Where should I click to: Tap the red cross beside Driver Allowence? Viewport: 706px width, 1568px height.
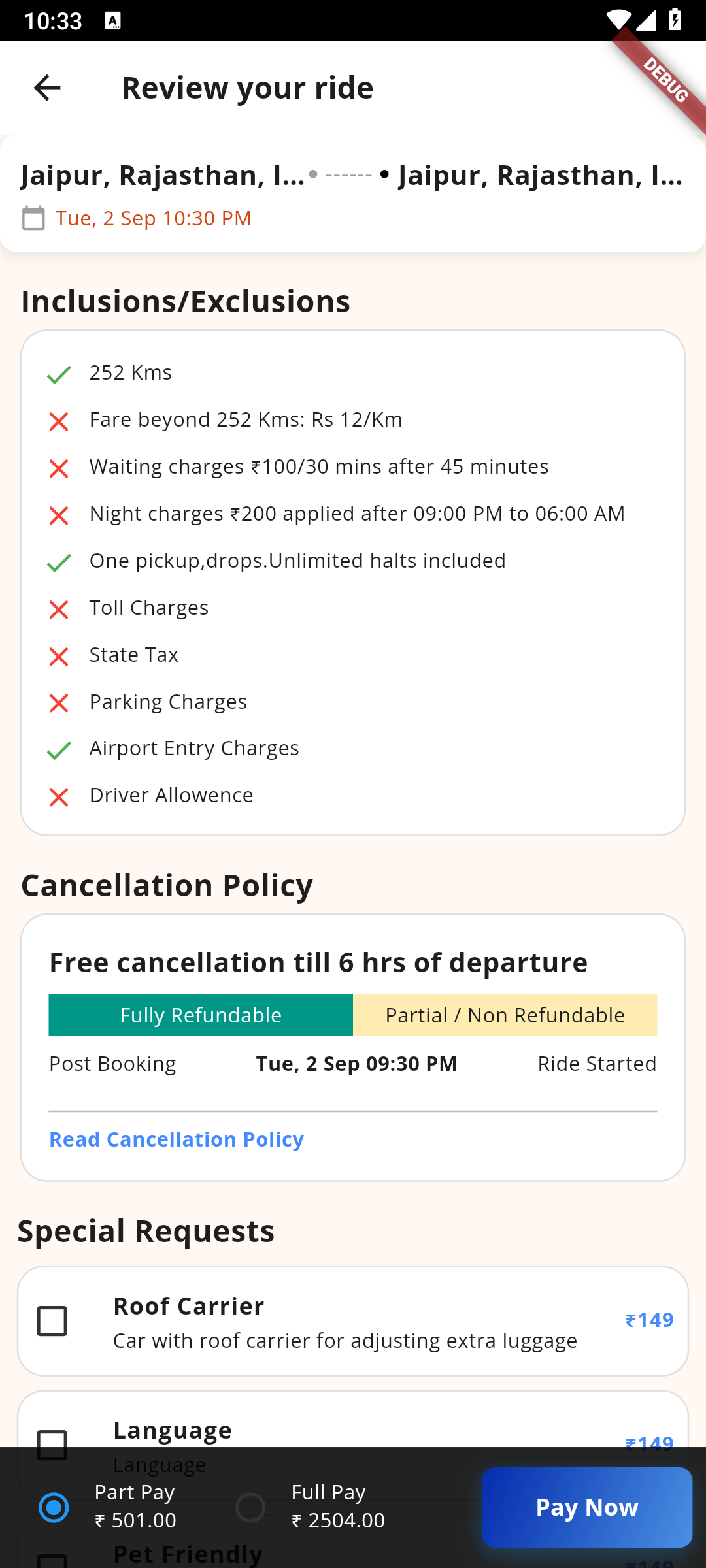click(x=59, y=797)
